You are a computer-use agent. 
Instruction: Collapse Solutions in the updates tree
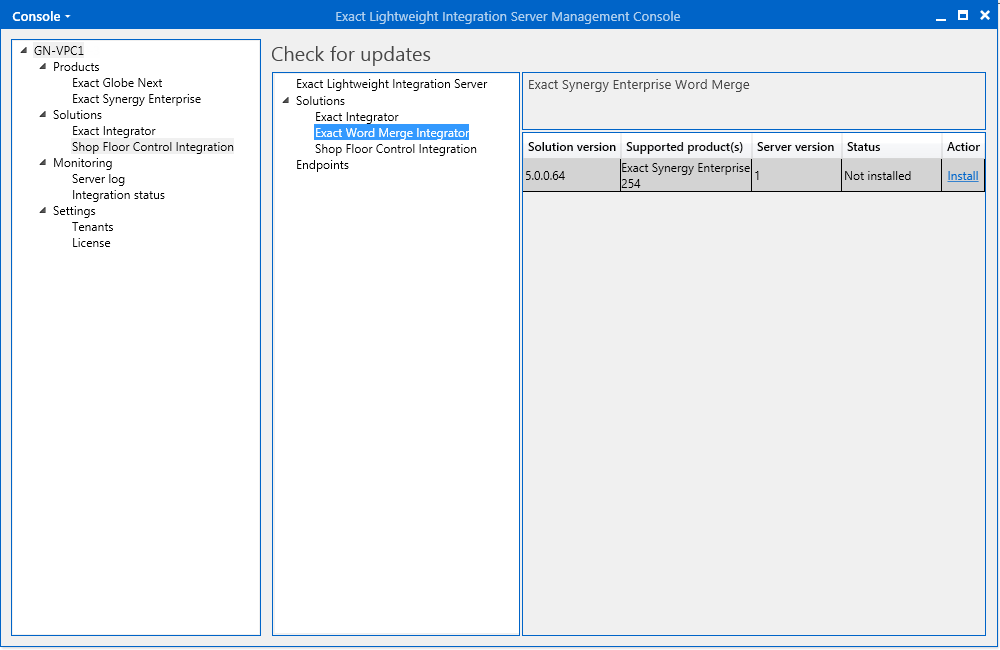pos(286,100)
